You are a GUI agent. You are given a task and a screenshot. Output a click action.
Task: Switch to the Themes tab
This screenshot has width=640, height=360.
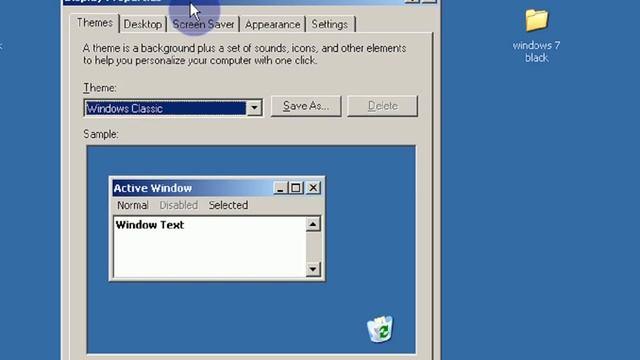point(94,23)
